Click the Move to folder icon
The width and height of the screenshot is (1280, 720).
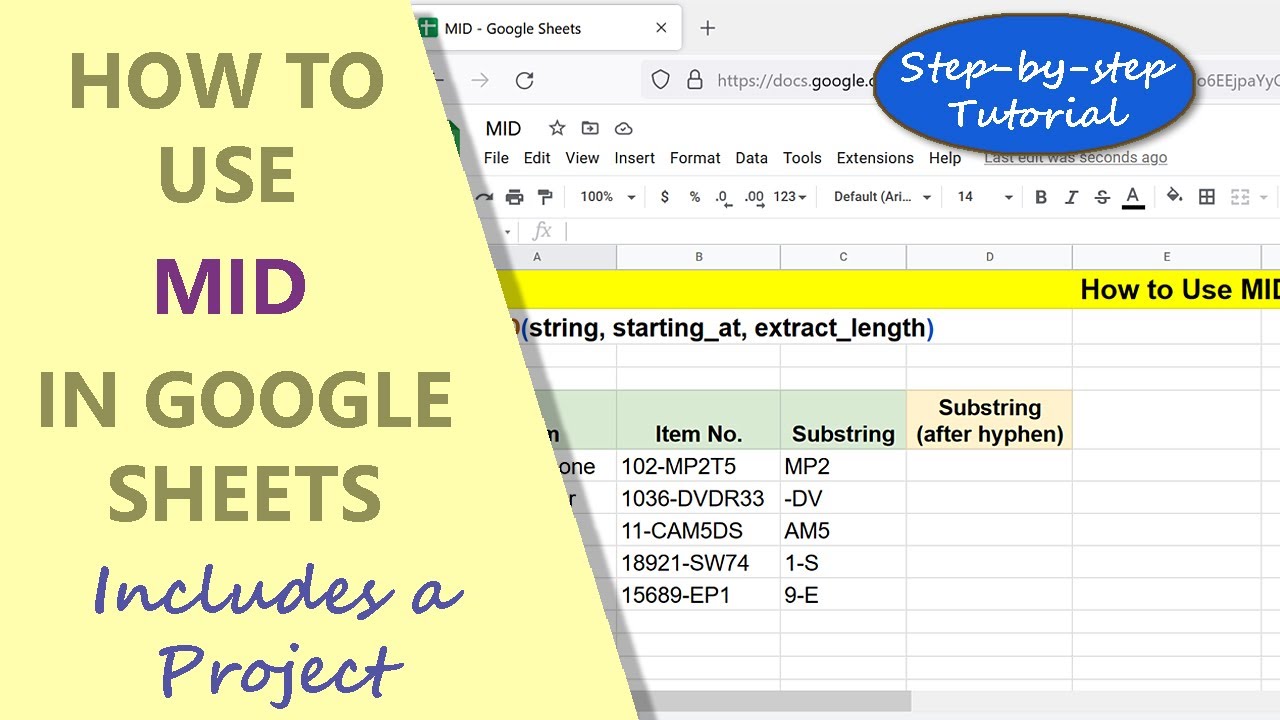590,128
